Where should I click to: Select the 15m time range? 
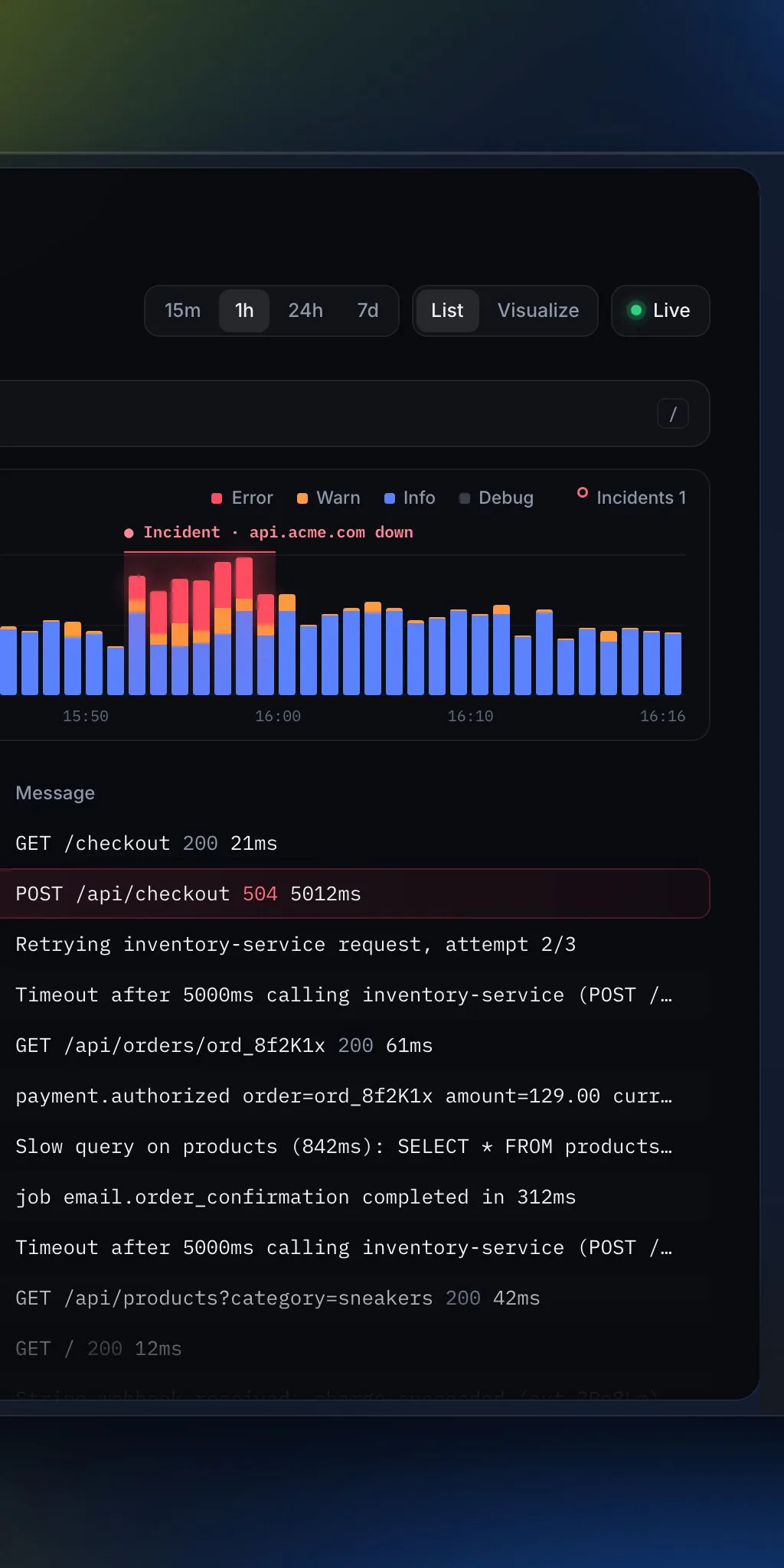[x=182, y=310]
